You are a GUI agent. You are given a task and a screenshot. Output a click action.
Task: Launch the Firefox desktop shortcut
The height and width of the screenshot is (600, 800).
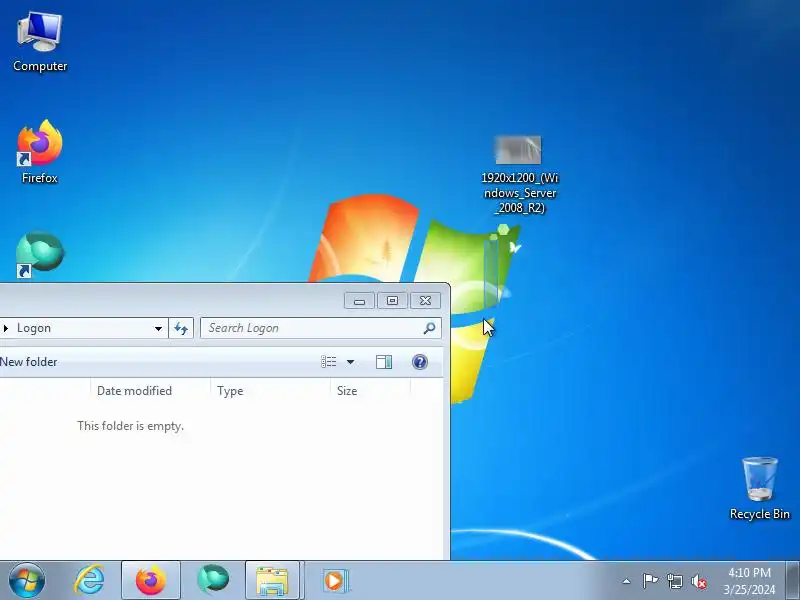coord(40,152)
